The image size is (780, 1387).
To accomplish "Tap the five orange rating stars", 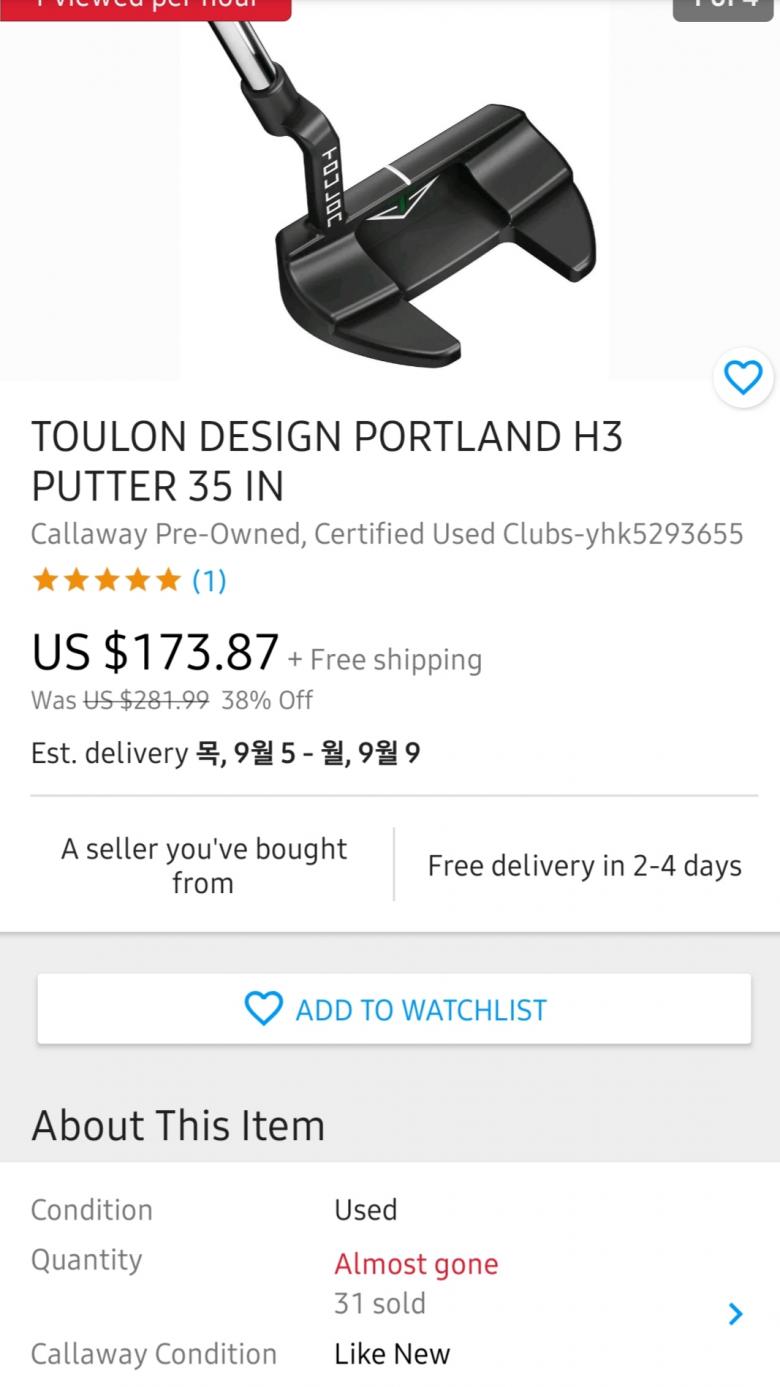I will 106,580.
